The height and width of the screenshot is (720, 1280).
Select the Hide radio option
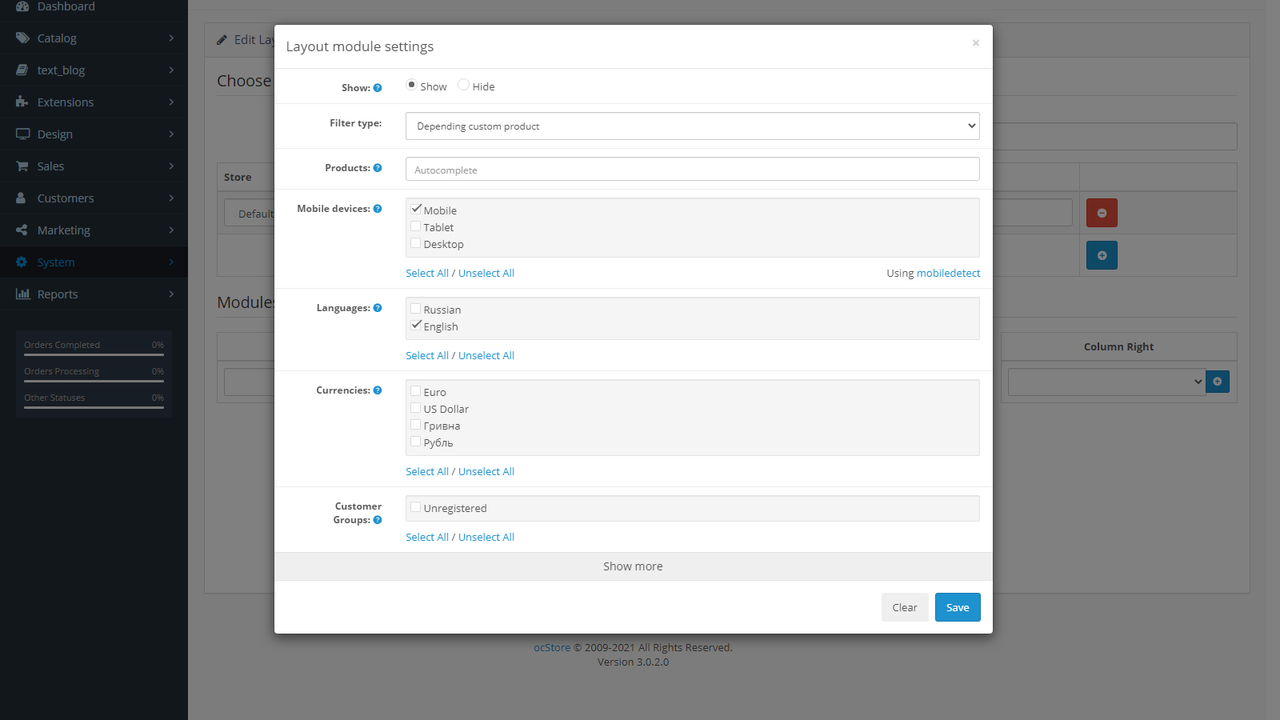(463, 85)
